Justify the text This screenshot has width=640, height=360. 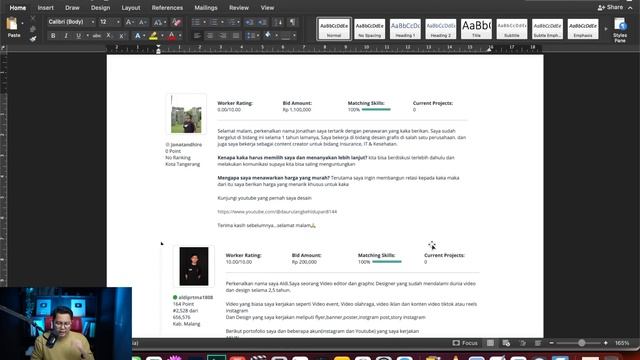[x=236, y=36]
